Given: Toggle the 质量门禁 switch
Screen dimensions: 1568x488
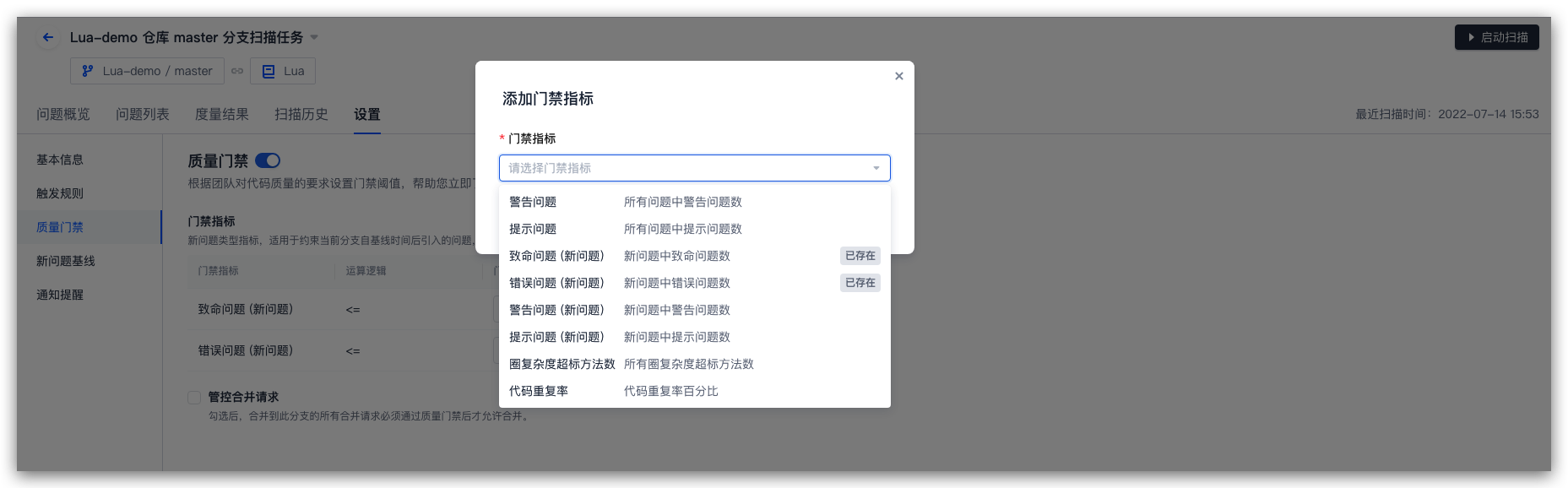Looking at the screenshot, I should [268, 160].
